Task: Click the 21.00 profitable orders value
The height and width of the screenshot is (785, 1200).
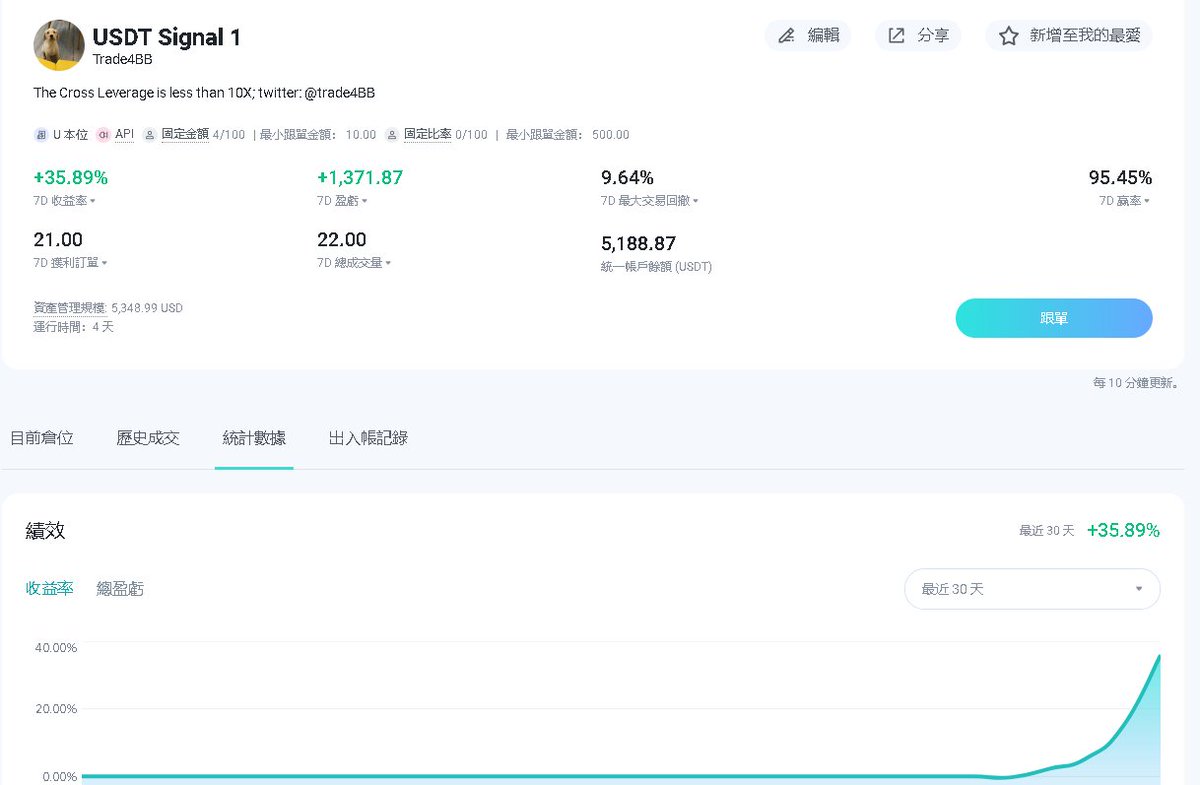Action: coord(58,239)
